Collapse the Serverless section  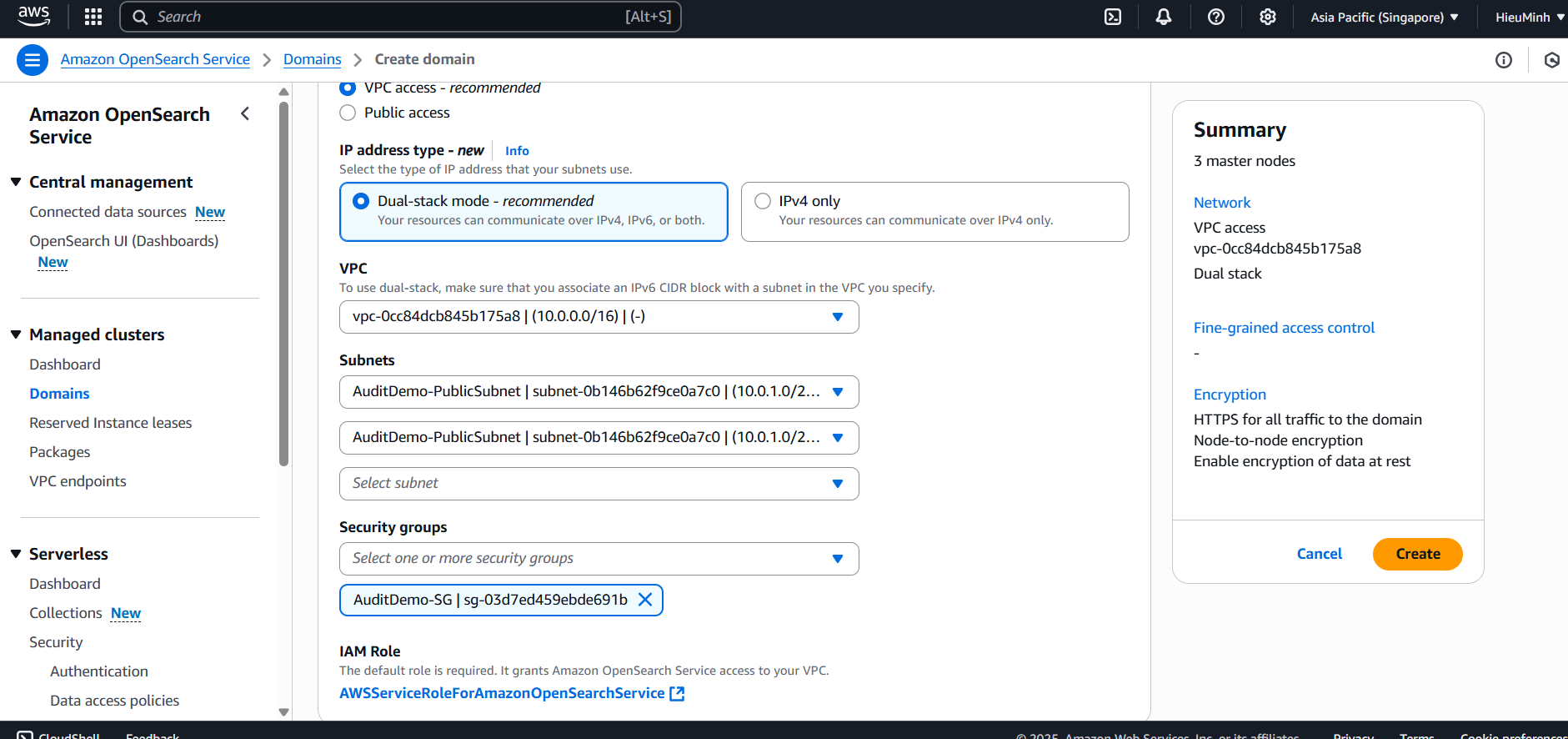pos(16,554)
